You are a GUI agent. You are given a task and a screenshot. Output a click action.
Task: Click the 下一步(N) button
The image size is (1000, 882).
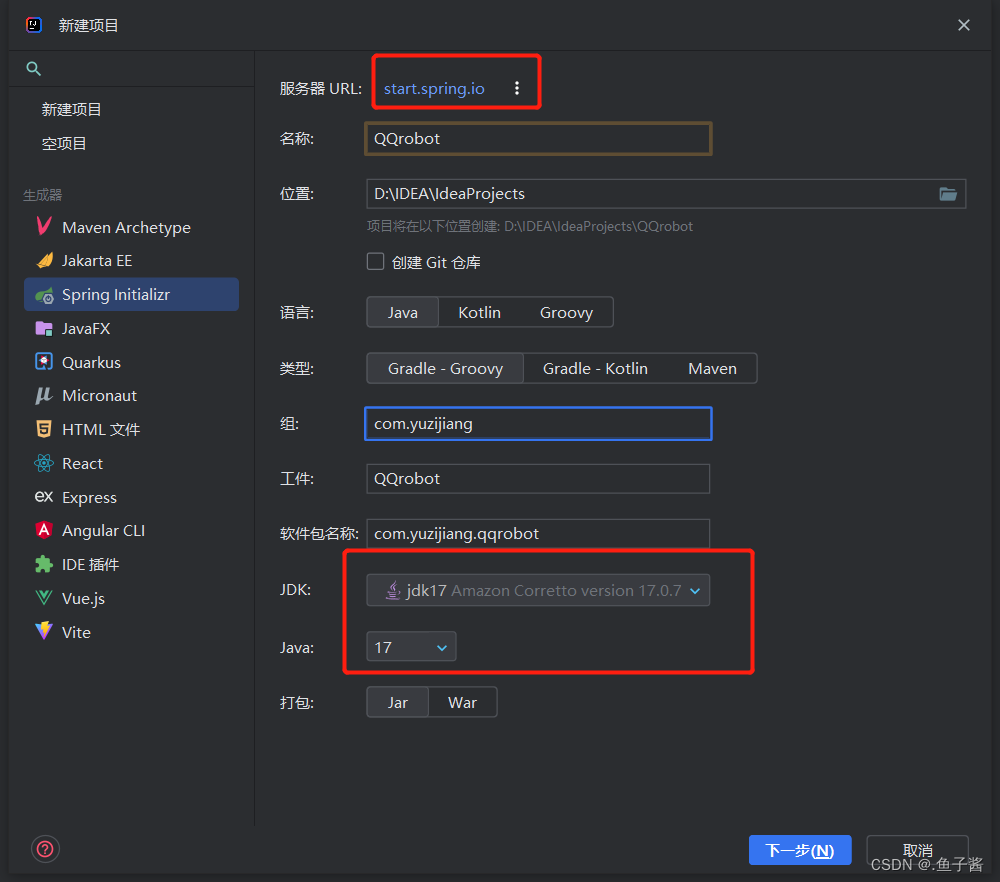800,850
